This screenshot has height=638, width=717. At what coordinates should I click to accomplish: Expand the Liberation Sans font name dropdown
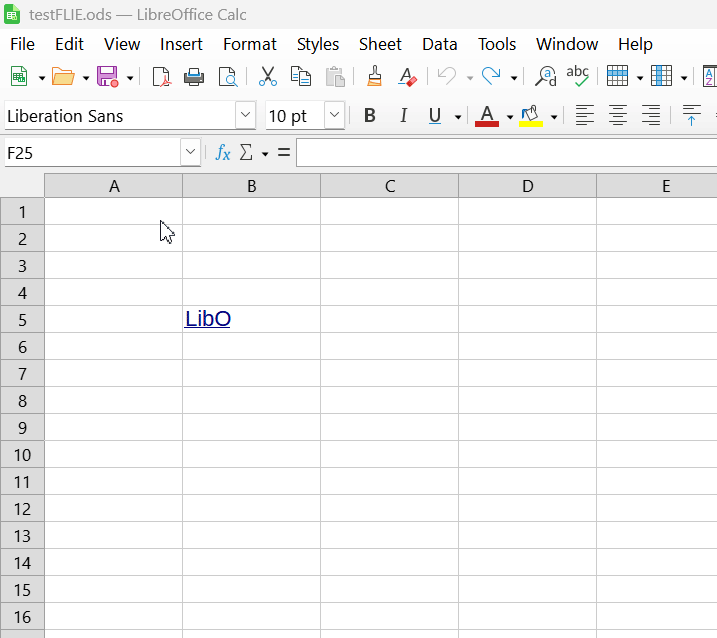pyautogui.click(x=245, y=116)
